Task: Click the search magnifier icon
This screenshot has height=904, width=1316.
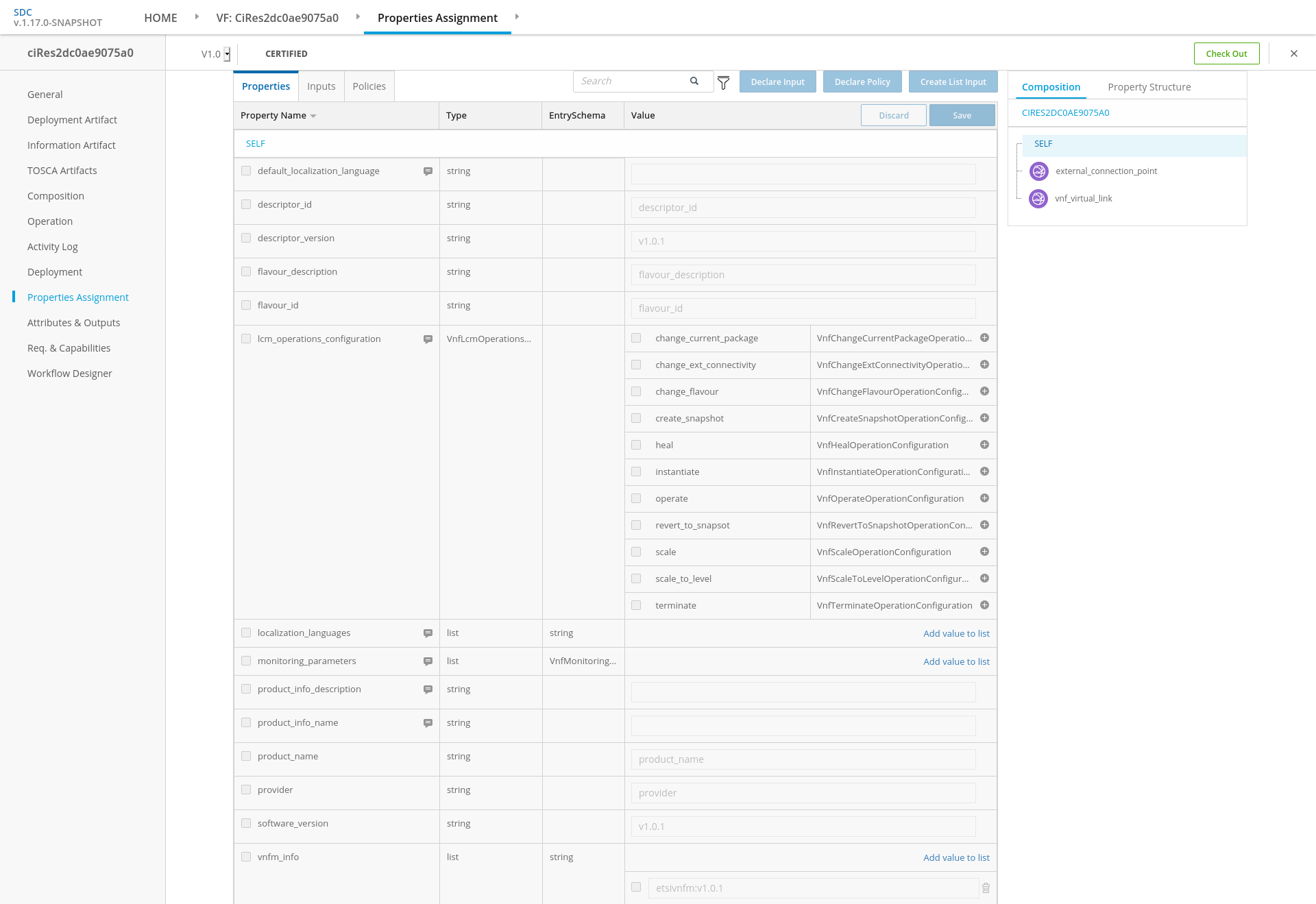Action: click(x=694, y=81)
